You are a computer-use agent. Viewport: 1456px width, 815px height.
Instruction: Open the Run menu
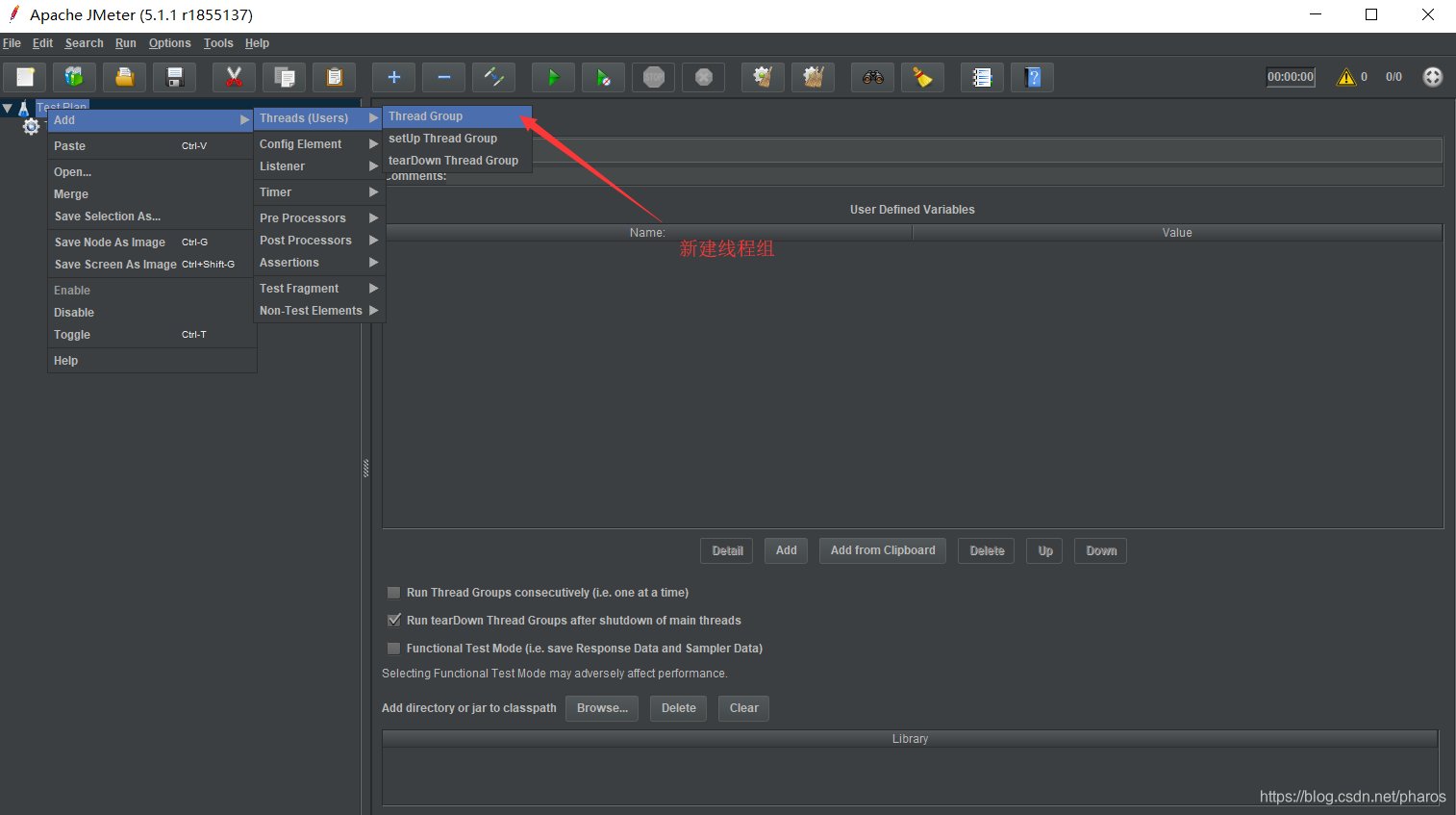click(126, 43)
